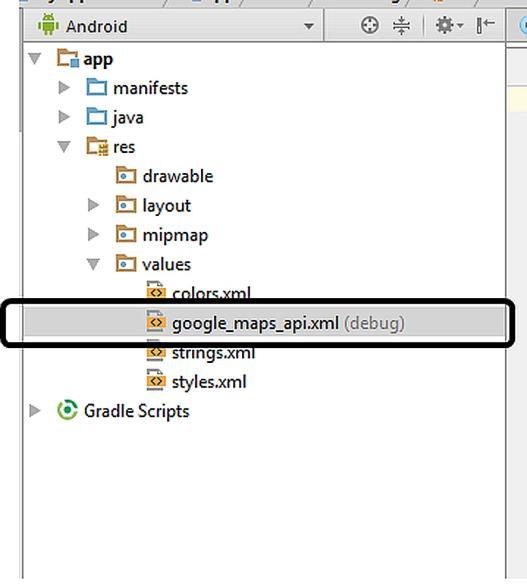Image resolution: width=527 pixels, height=586 pixels.
Task: Open the Android view dropdown arrow
Action: pyautogui.click(x=309, y=27)
